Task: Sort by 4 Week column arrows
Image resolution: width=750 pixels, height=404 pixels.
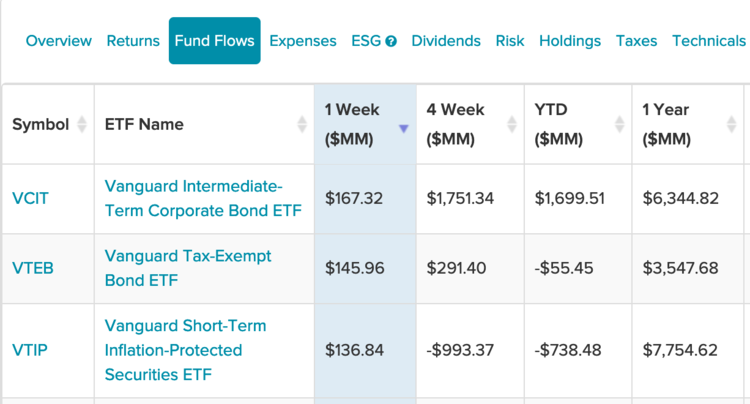Action: [511, 125]
